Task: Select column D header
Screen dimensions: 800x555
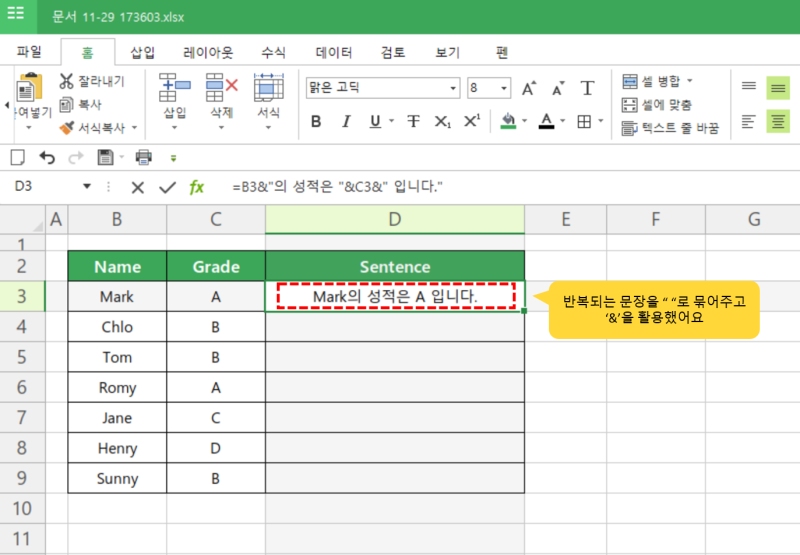Action: point(395,219)
